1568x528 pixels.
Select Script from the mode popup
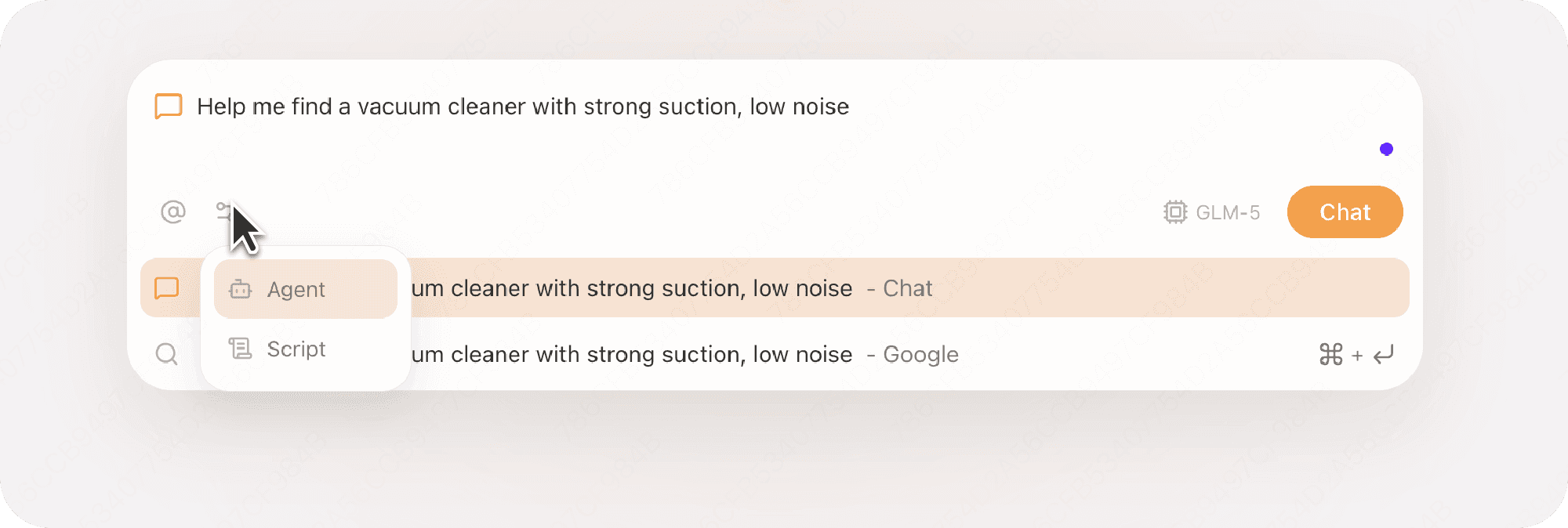296,349
